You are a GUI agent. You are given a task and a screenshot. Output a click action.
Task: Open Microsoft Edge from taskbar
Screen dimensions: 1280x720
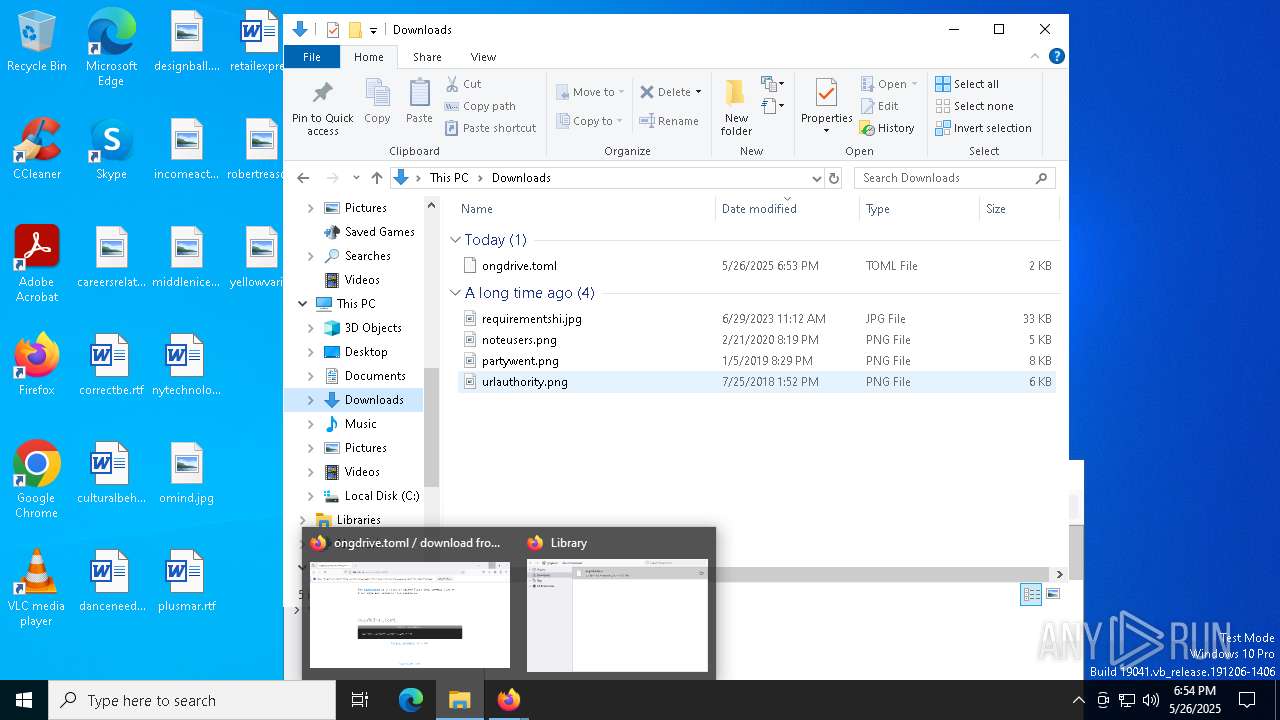411,700
